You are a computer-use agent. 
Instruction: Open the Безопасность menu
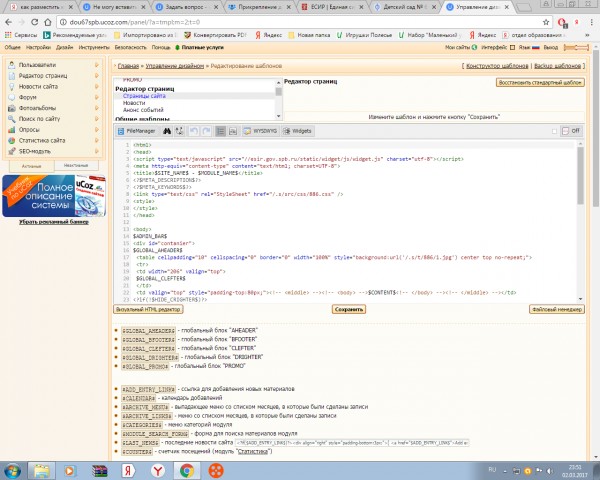pos(130,47)
